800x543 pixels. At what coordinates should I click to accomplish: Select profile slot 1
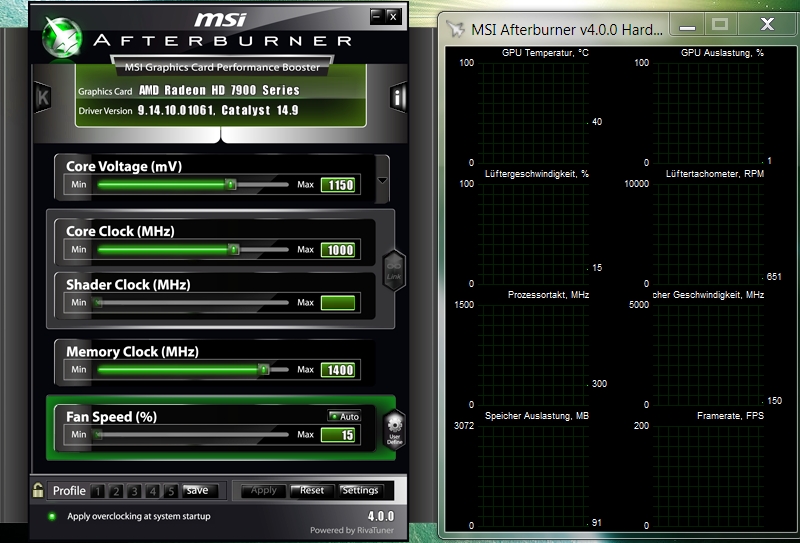coord(97,491)
